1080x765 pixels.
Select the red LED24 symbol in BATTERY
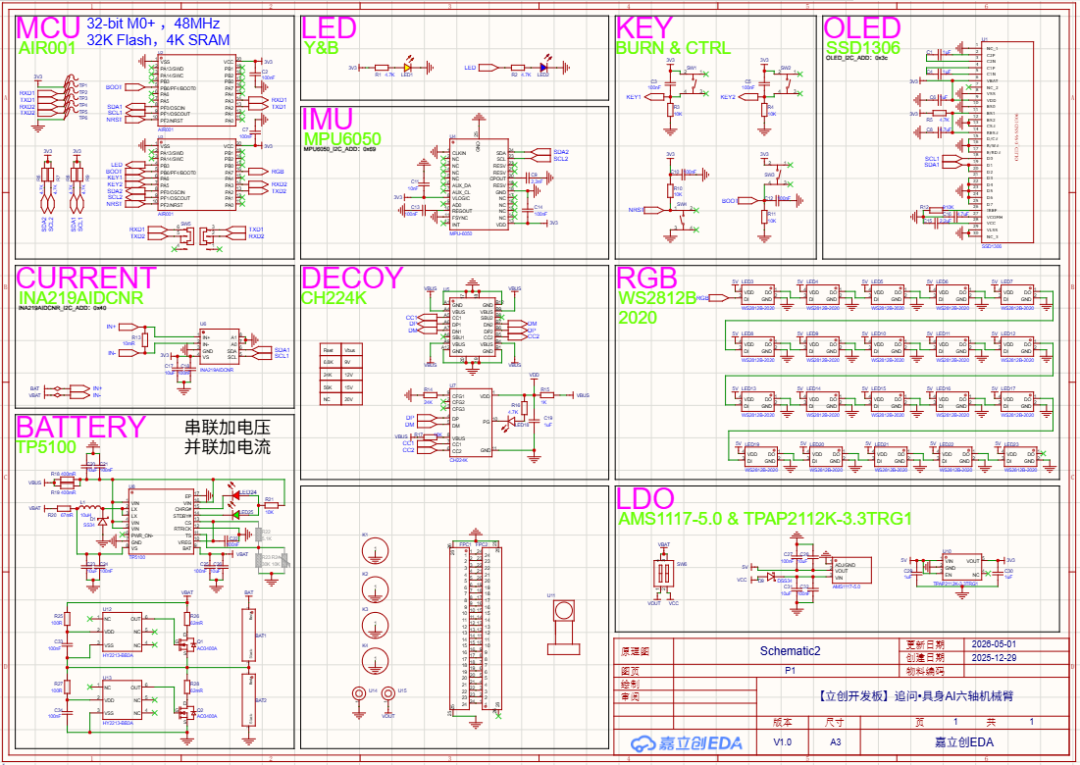(x=234, y=494)
